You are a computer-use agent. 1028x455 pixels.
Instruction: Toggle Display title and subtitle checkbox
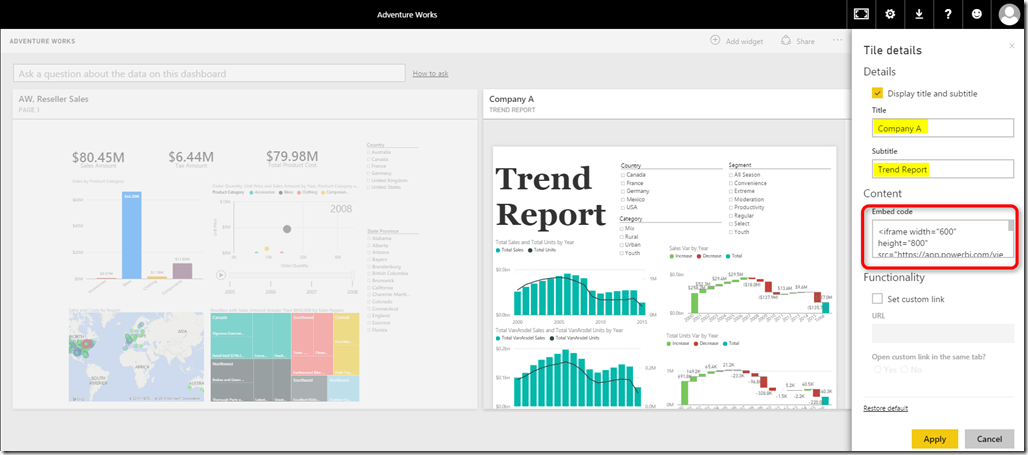(x=877, y=93)
